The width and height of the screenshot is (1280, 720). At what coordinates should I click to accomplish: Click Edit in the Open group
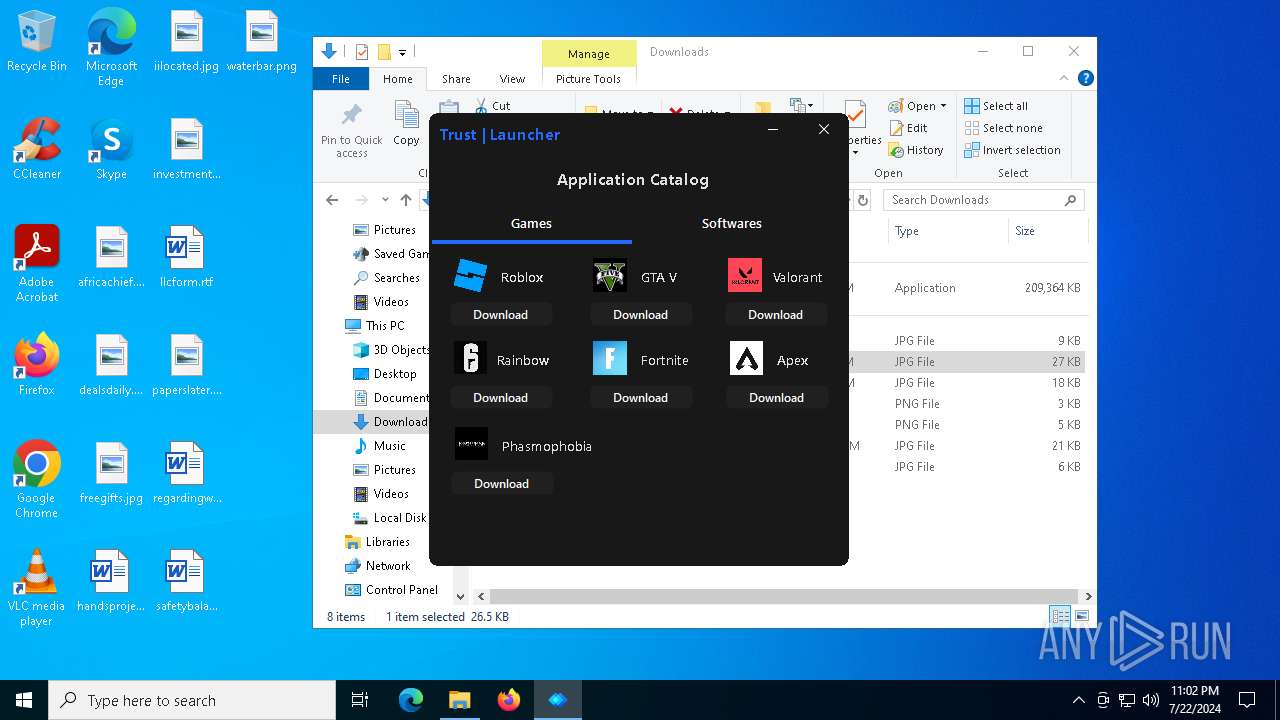tap(908, 128)
